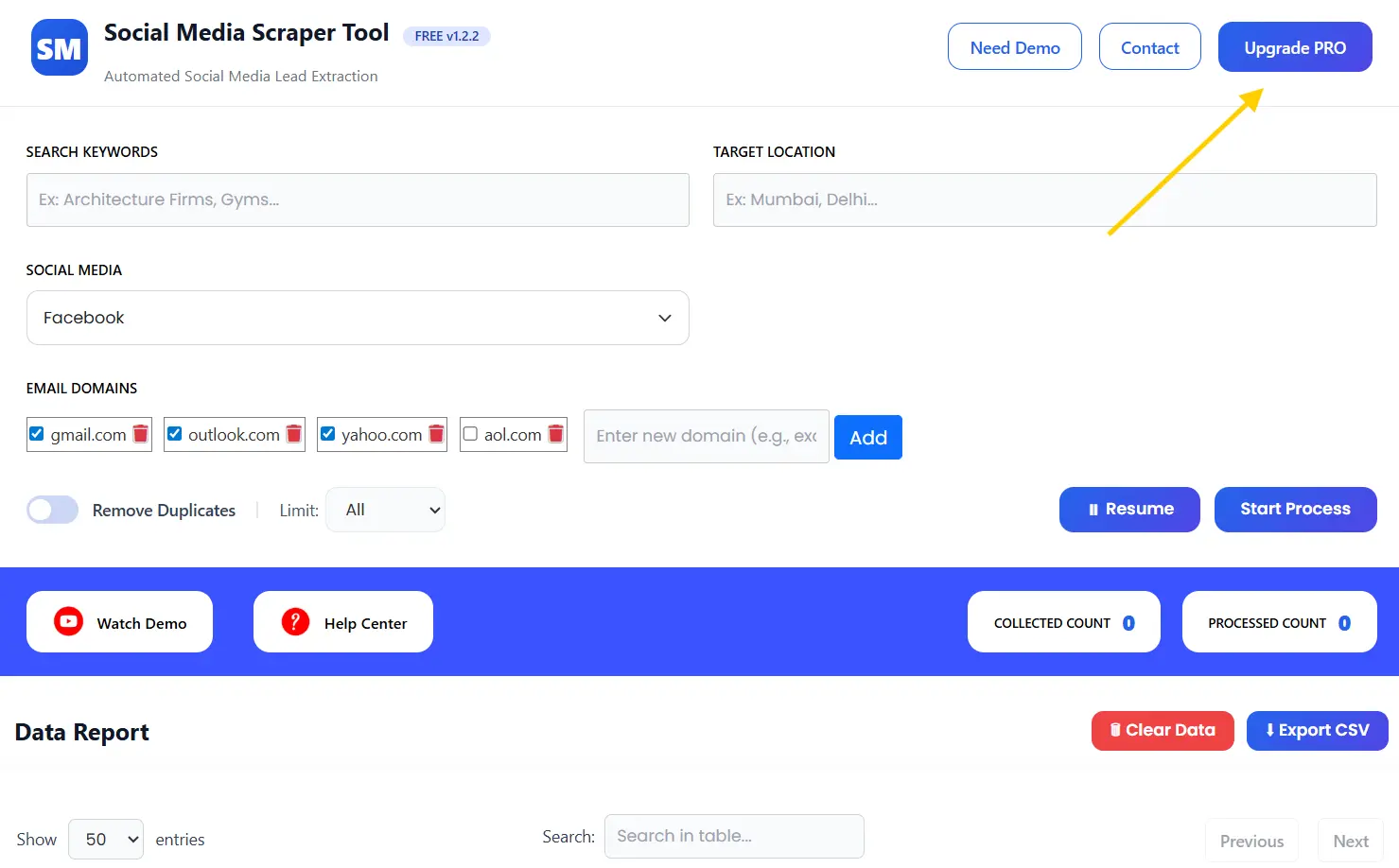The width and height of the screenshot is (1399, 868).
Task: Click the red question mark help icon
Action: click(x=295, y=621)
